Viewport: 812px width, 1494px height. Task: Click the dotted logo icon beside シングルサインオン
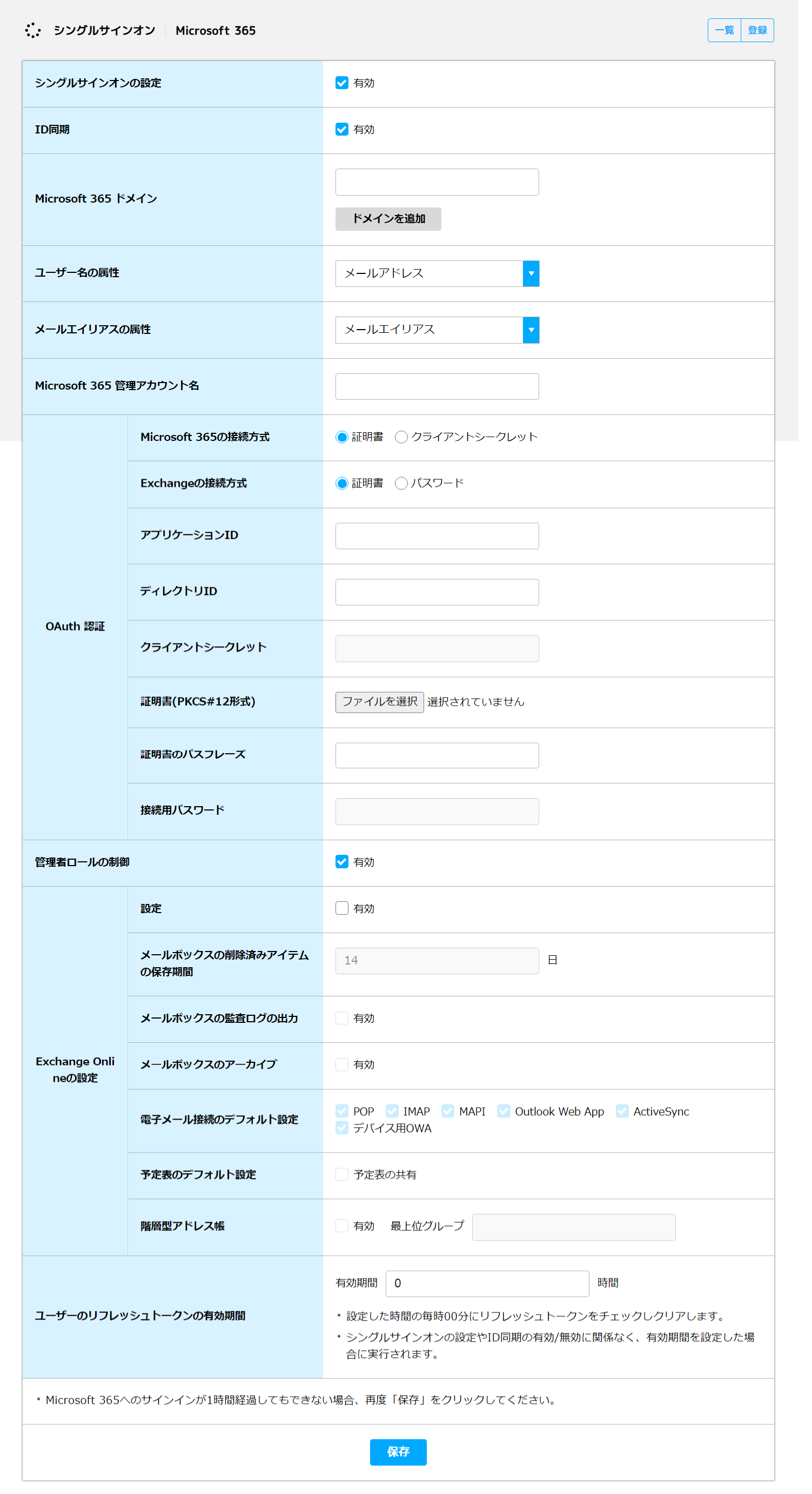[x=33, y=31]
